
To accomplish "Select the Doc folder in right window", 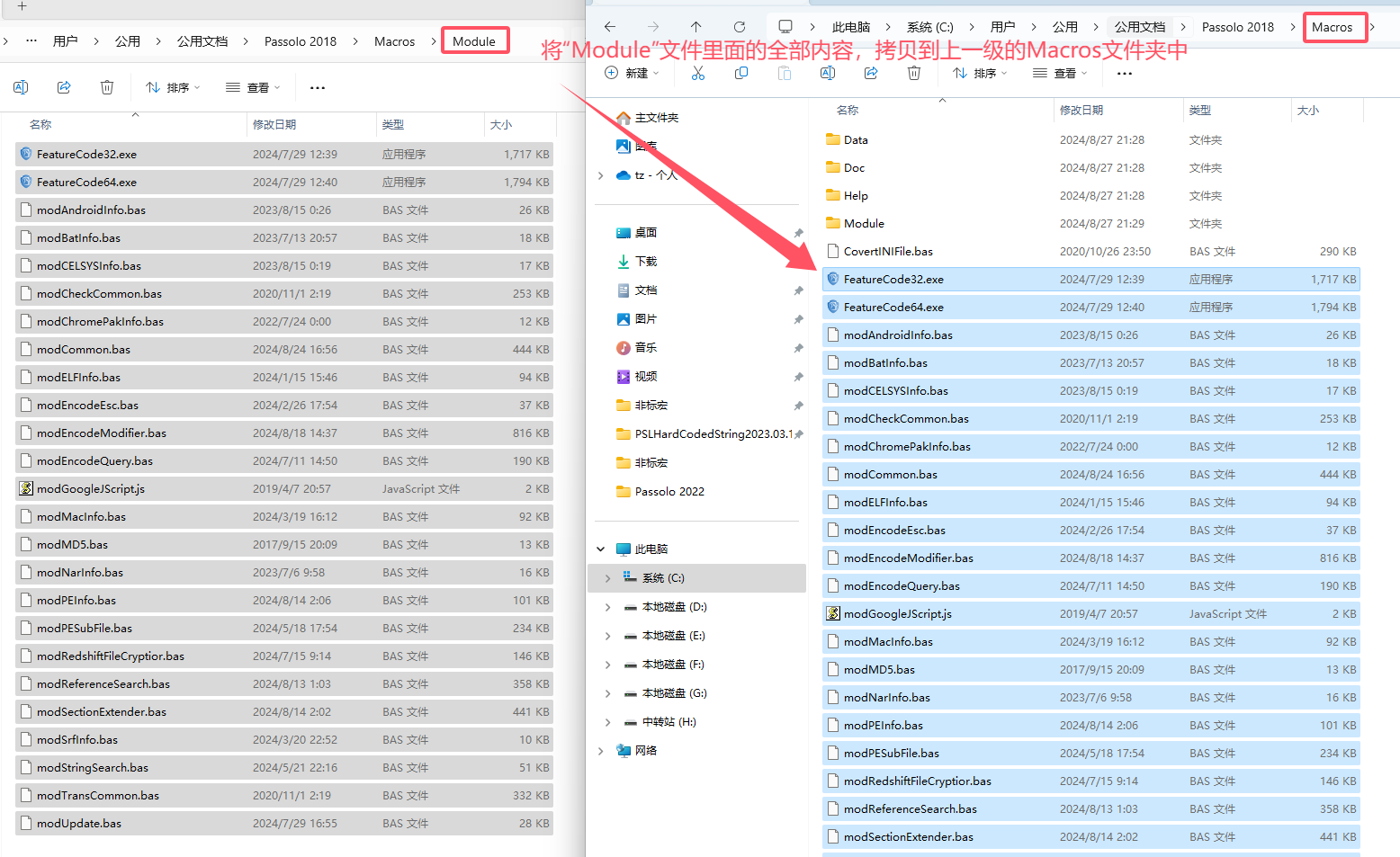I will coord(1090,168).
